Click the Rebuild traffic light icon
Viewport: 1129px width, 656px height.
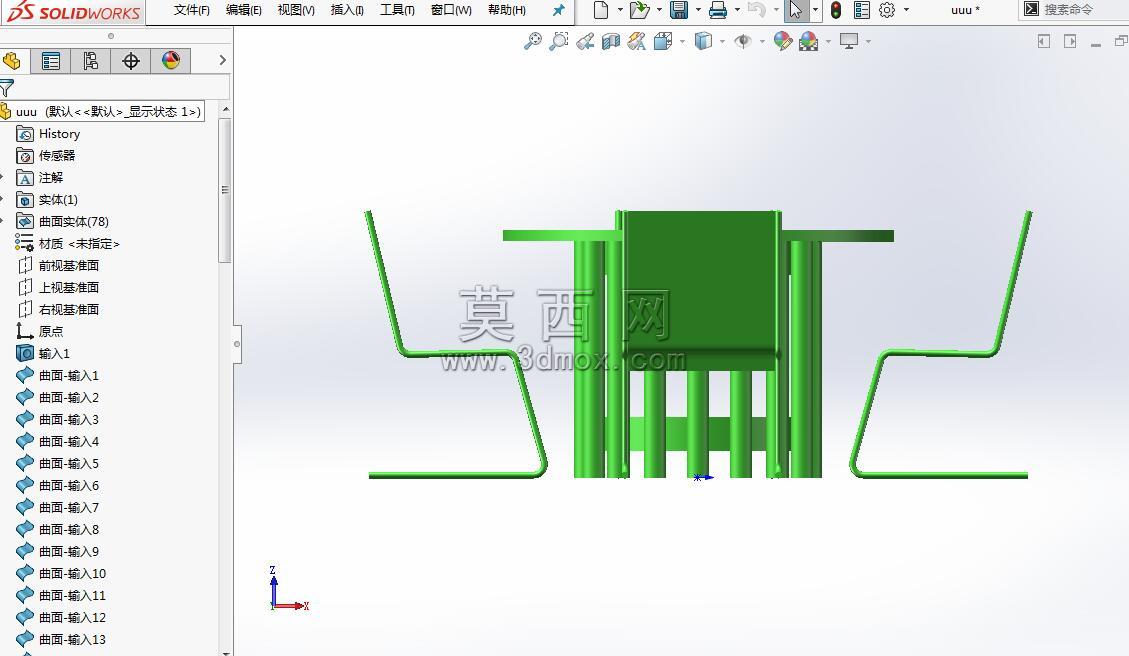click(836, 9)
